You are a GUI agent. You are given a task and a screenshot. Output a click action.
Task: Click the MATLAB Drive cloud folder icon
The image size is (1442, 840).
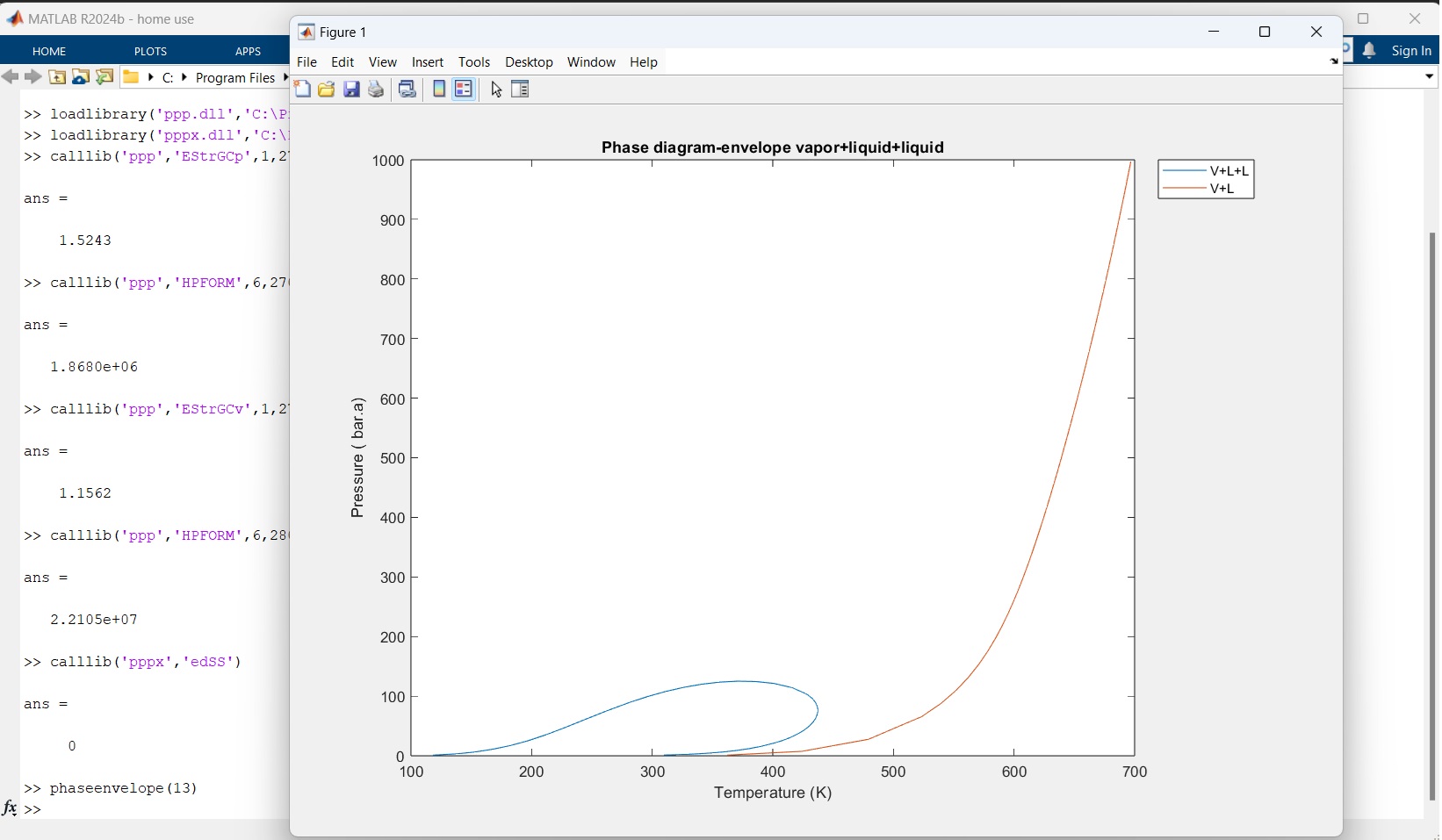click(x=81, y=77)
